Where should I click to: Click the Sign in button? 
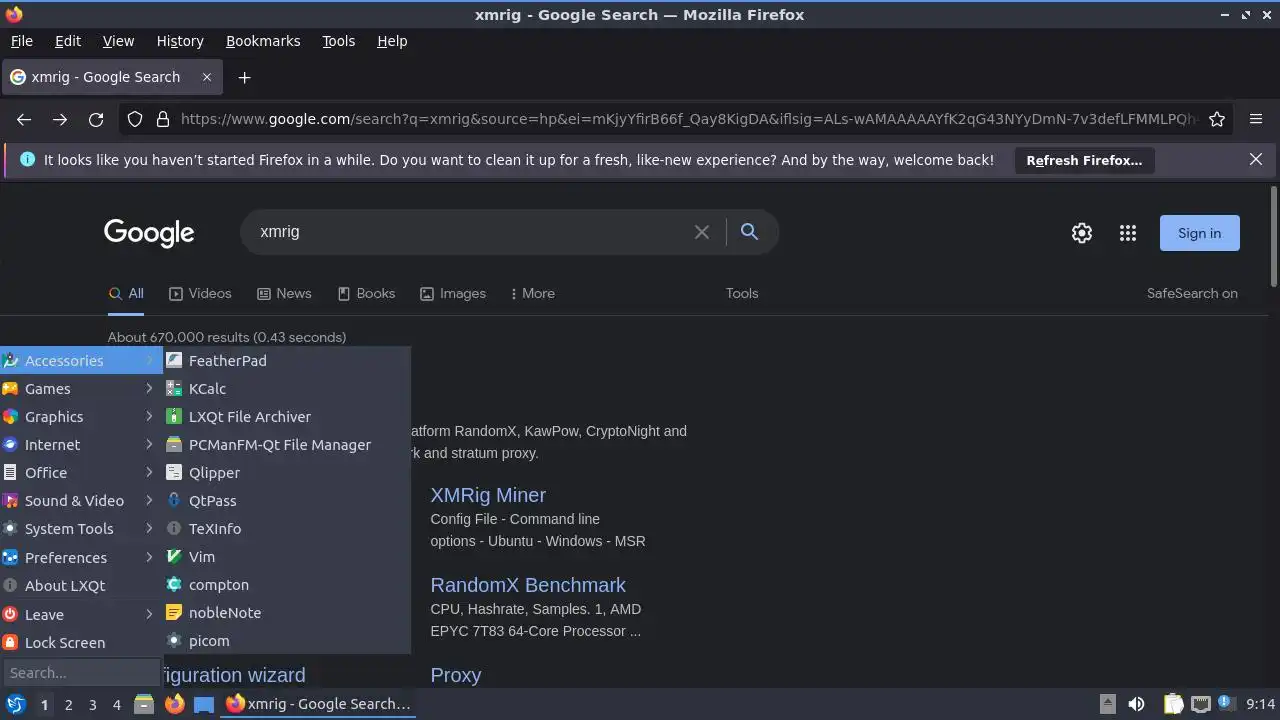tap(1199, 233)
